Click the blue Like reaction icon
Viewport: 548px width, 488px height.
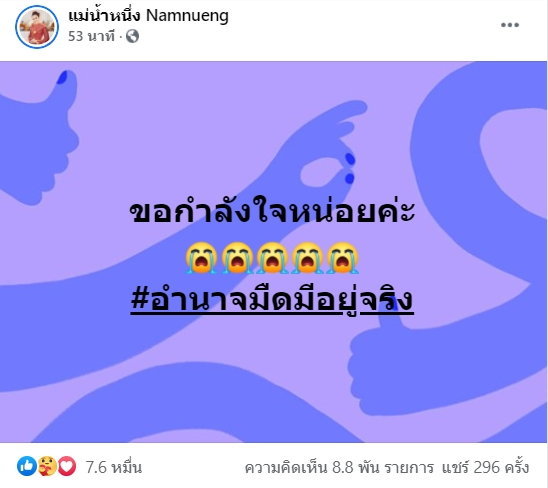coord(27,466)
